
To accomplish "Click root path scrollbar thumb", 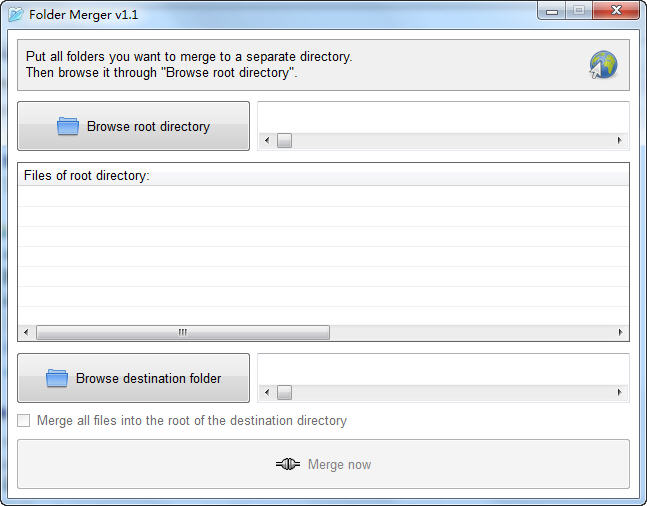I will click(284, 140).
